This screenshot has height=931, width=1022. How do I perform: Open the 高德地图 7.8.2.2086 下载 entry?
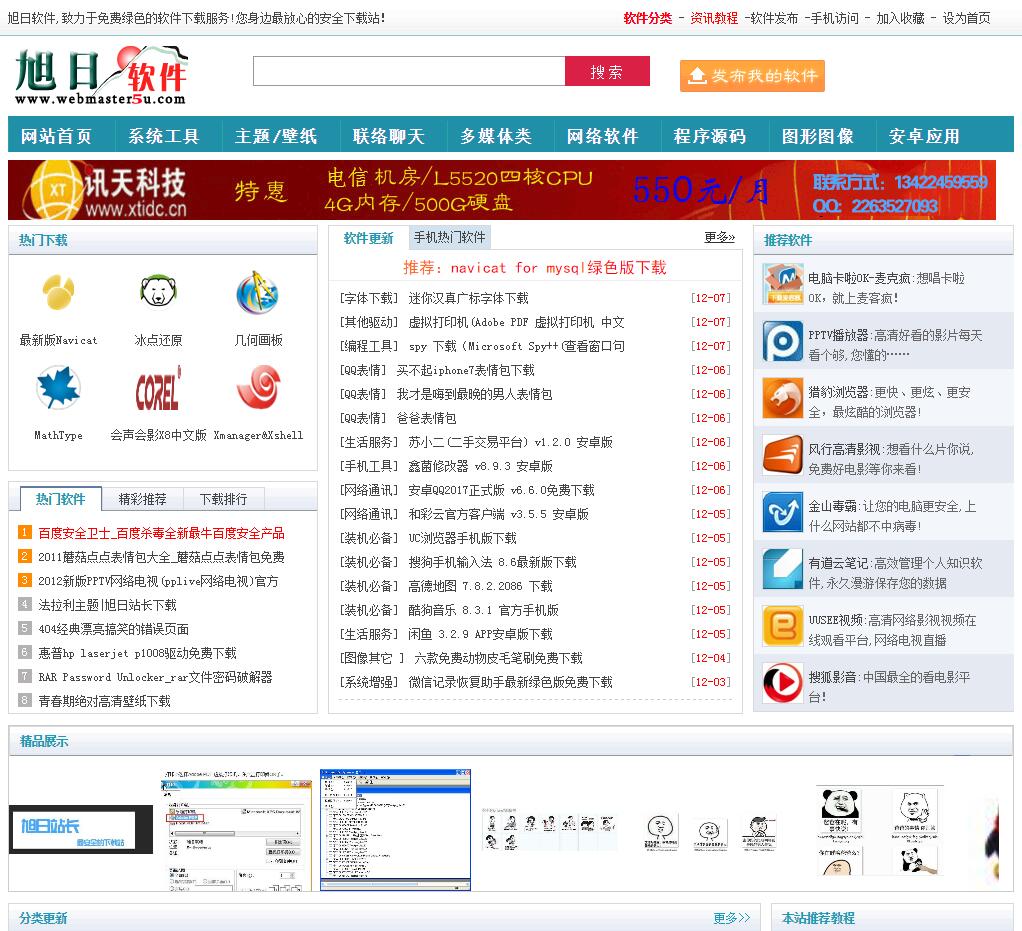(x=480, y=586)
